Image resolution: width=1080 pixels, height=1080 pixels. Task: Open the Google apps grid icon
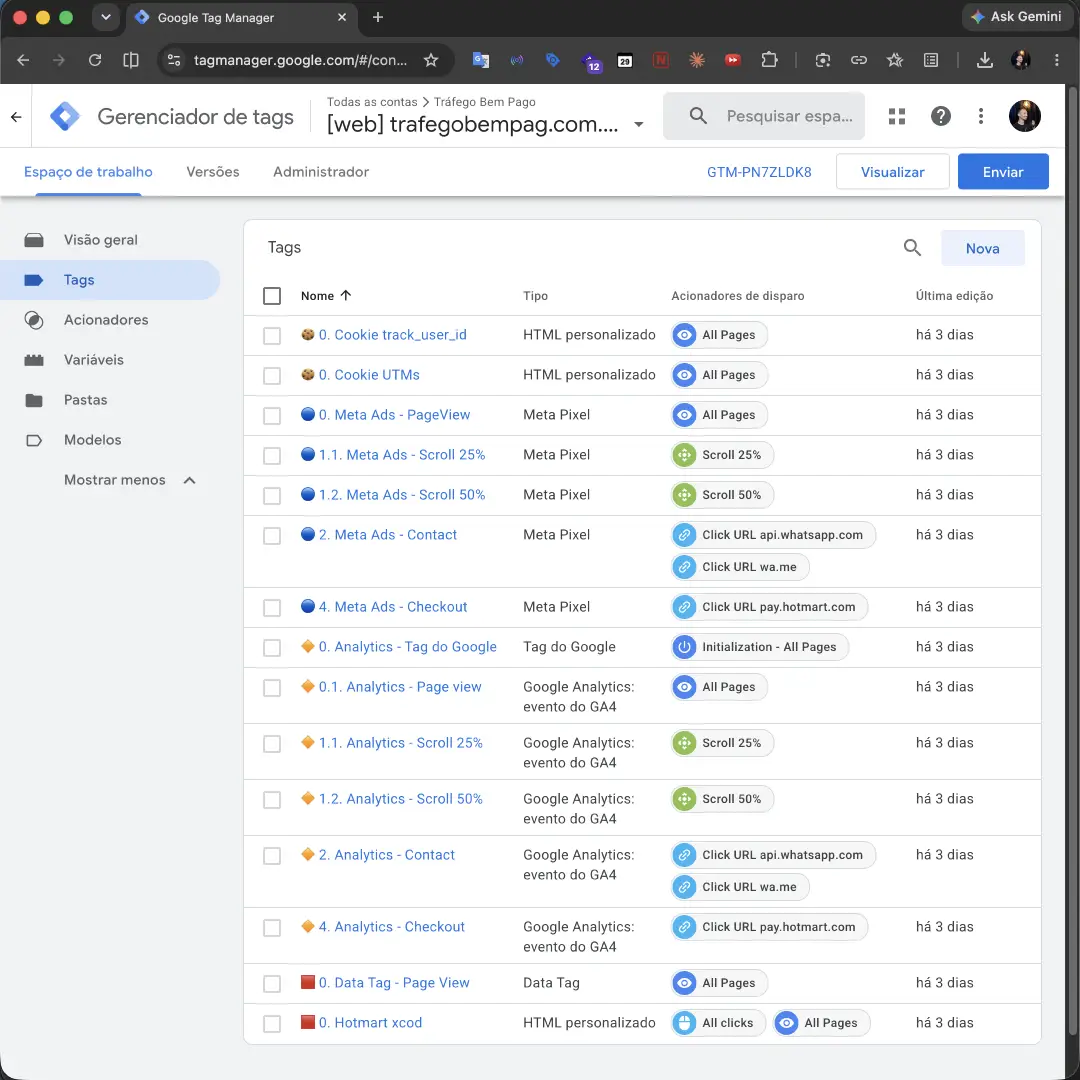[897, 116]
